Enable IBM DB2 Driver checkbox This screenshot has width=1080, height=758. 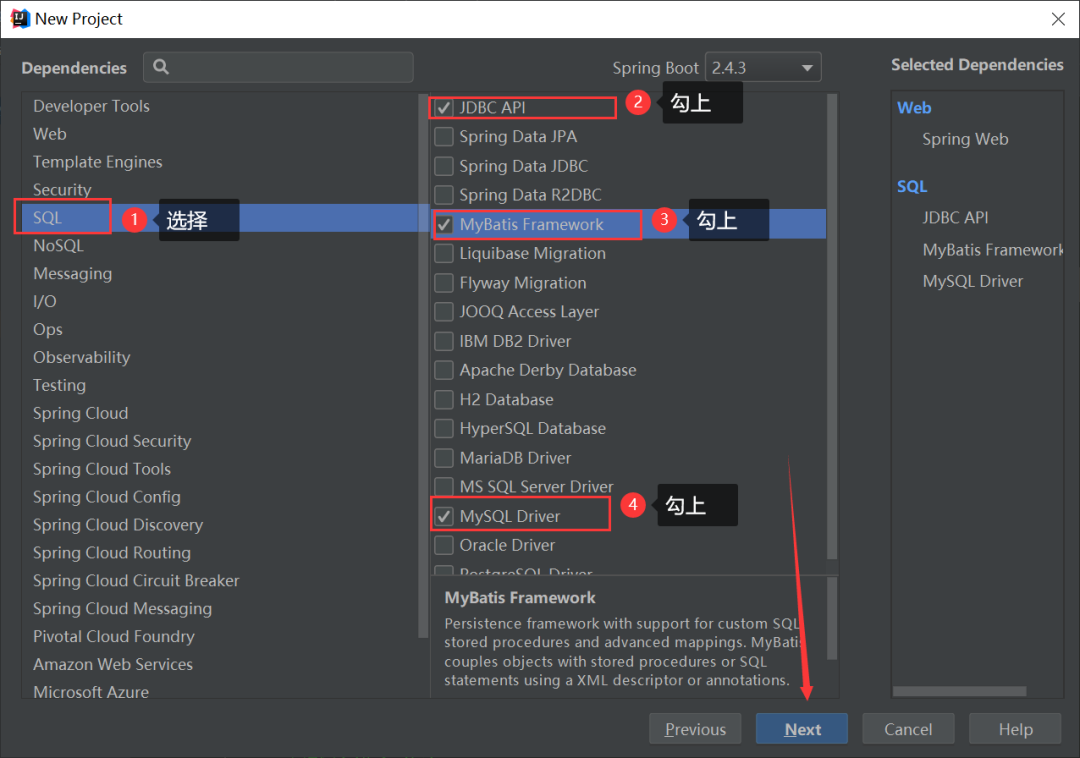pyautogui.click(x=444, y=341)
